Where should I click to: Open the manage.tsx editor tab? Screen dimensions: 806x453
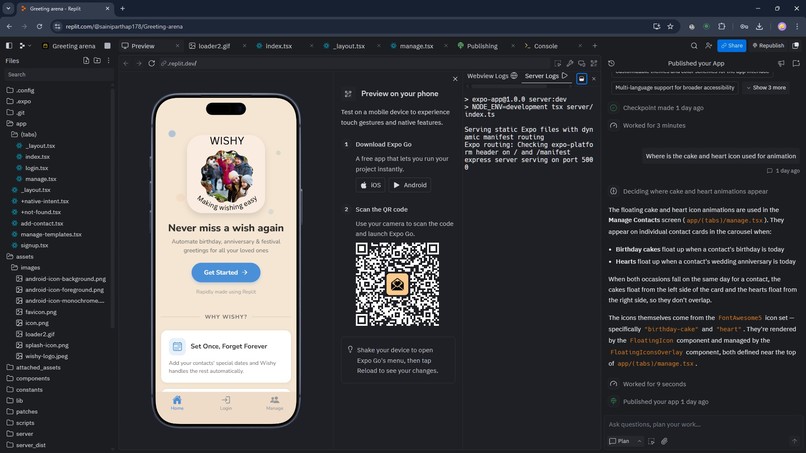coord(416,46)
